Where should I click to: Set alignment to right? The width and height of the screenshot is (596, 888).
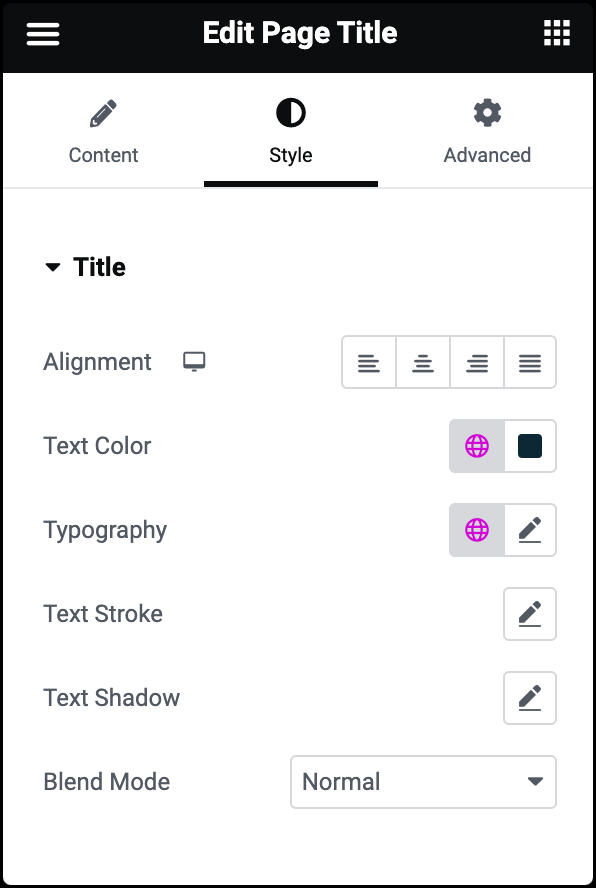click(x=476, y=362)
